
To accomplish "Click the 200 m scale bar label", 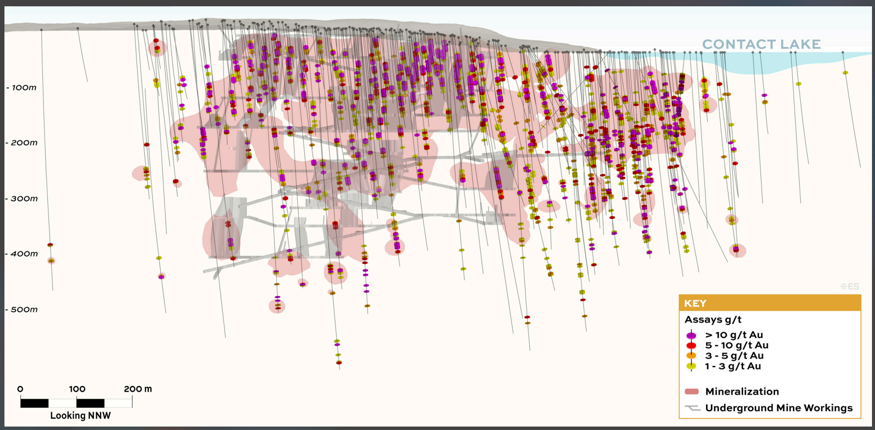I will (137, 389).
